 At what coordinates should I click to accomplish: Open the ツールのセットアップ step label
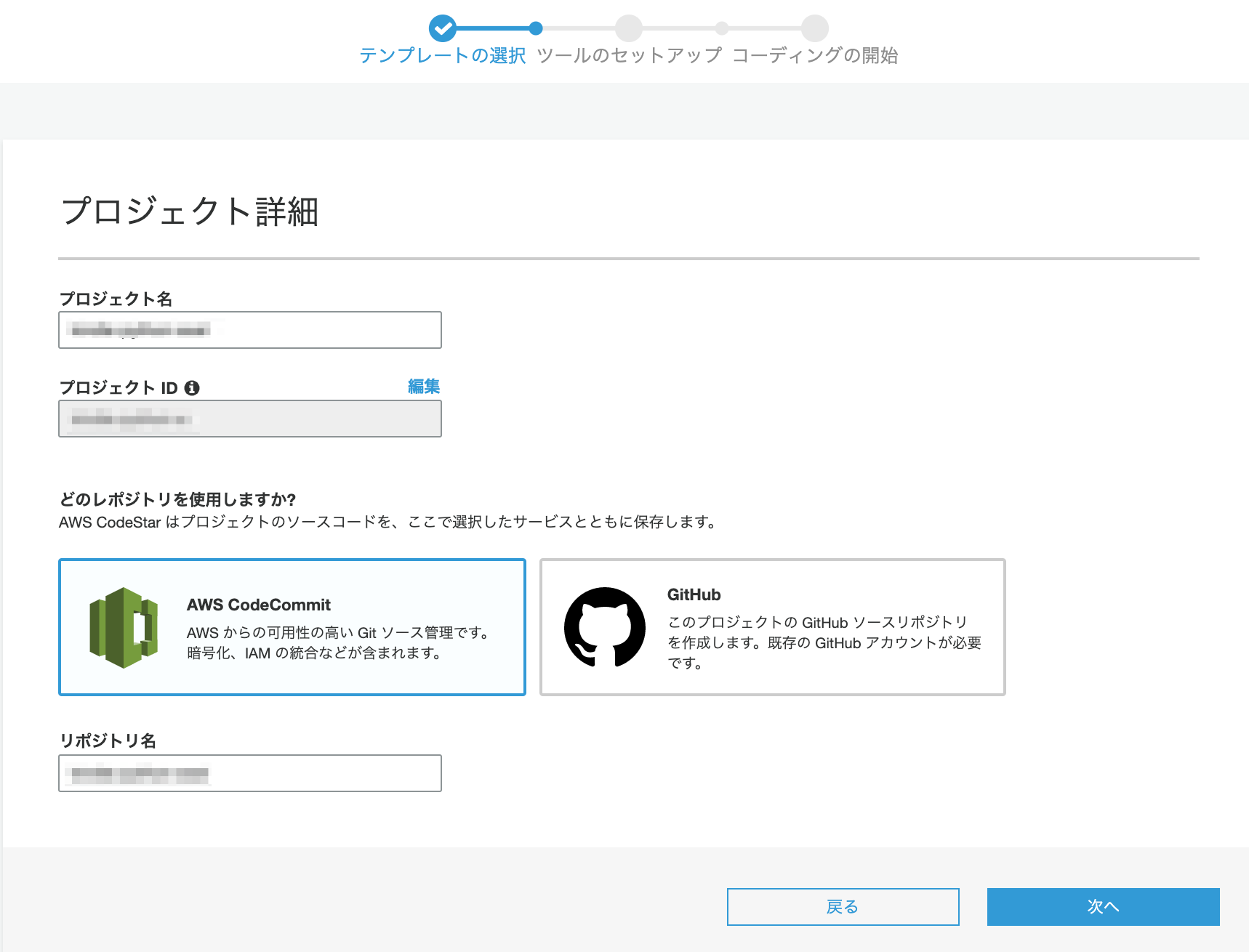pyautogui.click(x=630, y=55)
